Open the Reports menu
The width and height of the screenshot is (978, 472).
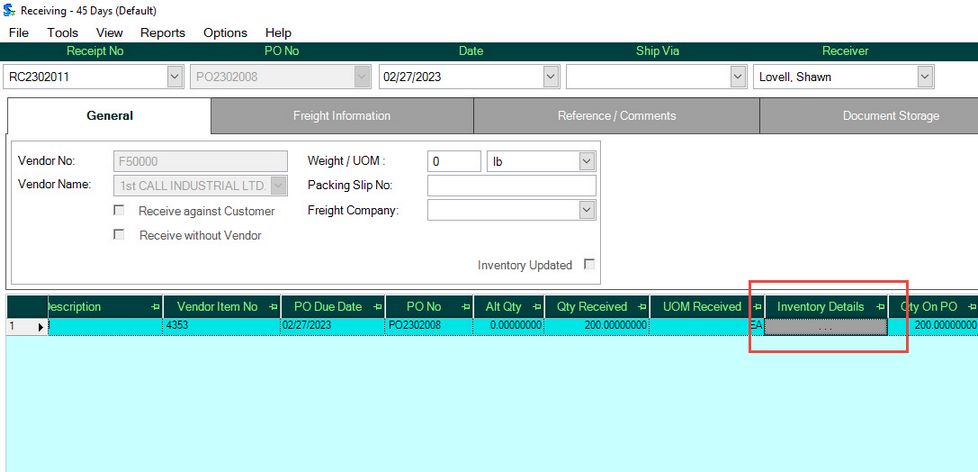pos(162,33)
